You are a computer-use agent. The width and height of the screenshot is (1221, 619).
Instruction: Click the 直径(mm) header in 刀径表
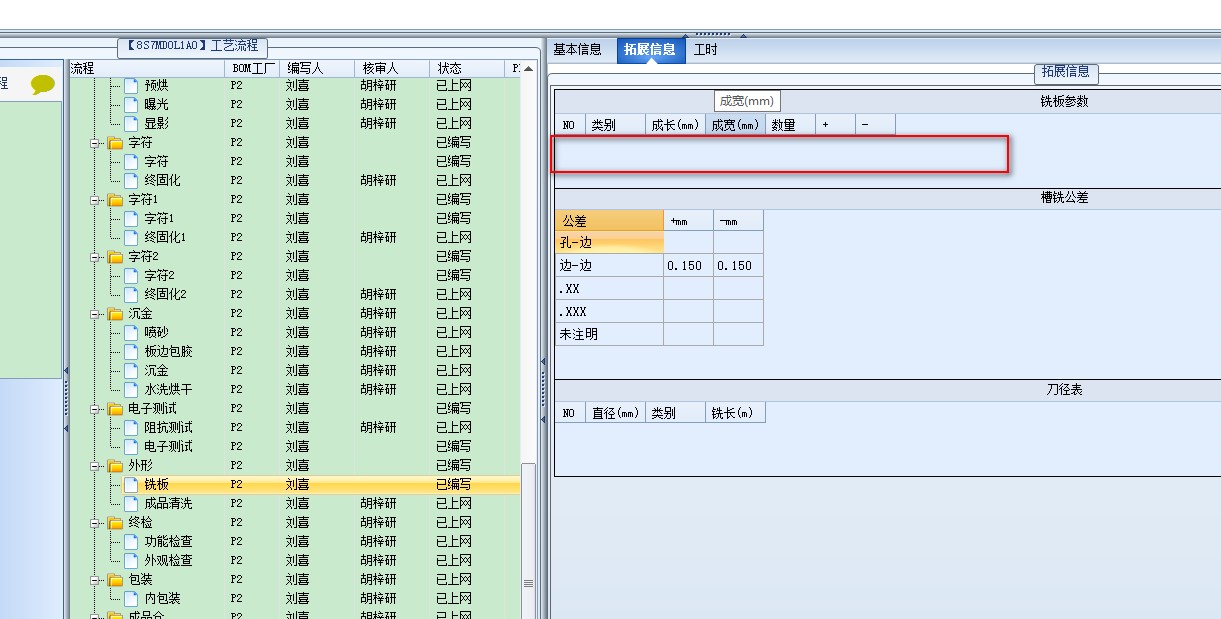[615, 413]
